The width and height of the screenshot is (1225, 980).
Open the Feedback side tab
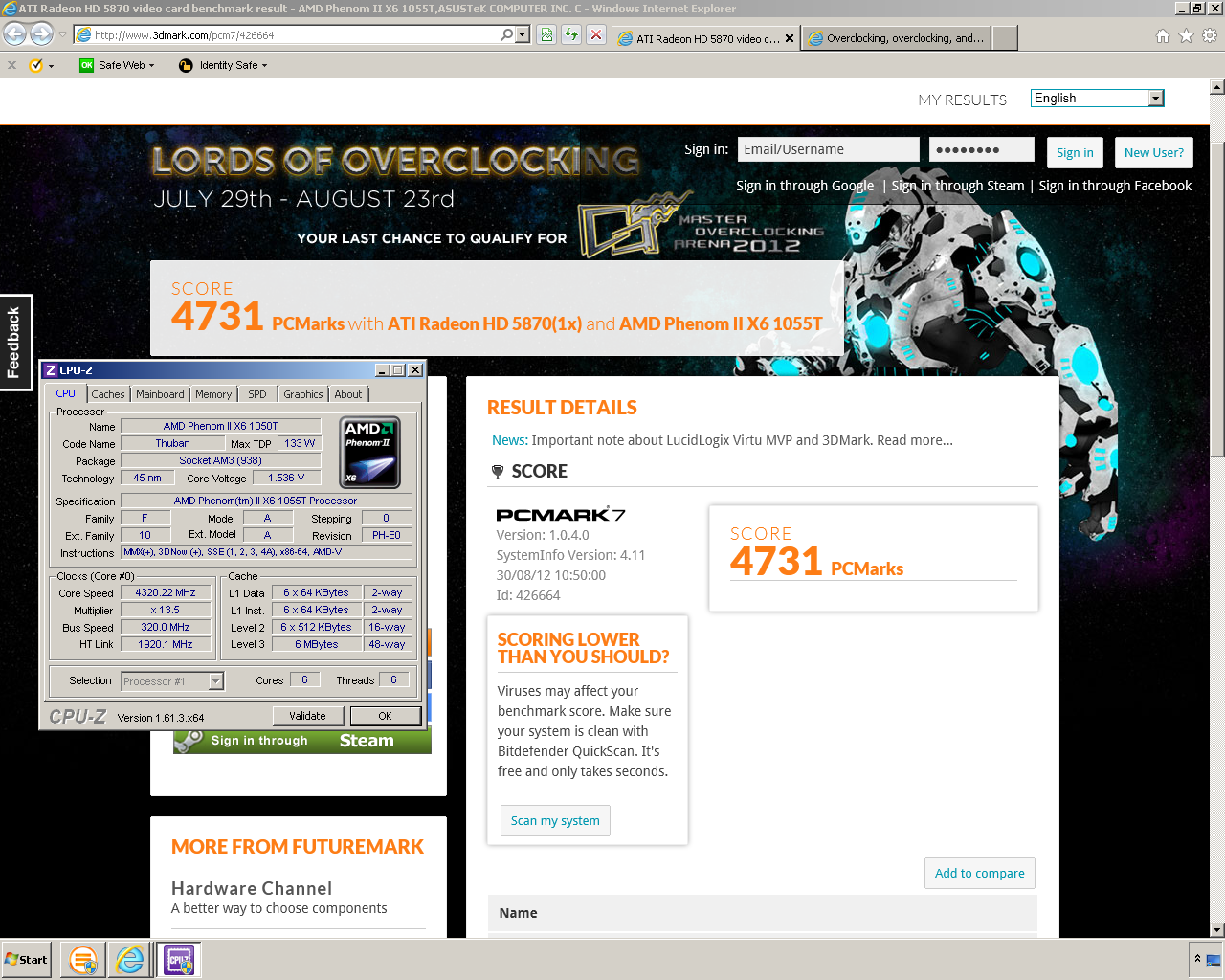15,342
